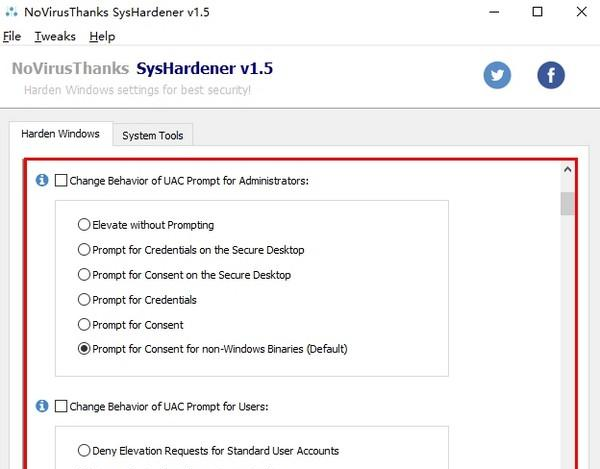The image size is (600, 469).
Task: Select the Prompt for Credentials radio button
Action: click(x=84, y=300)
